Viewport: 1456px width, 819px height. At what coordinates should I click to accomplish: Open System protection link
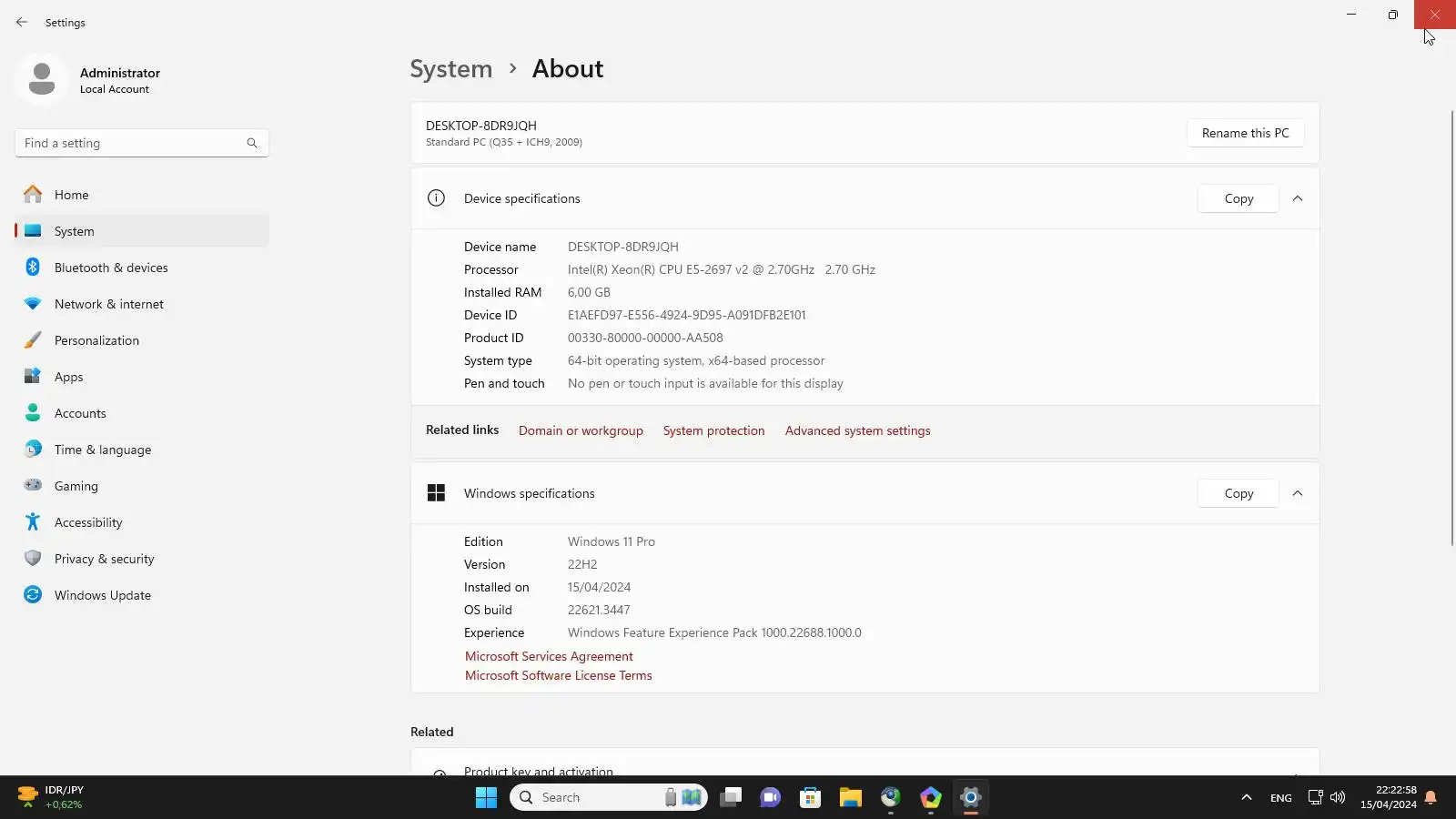pyautogui.click(x=713, y=431)
